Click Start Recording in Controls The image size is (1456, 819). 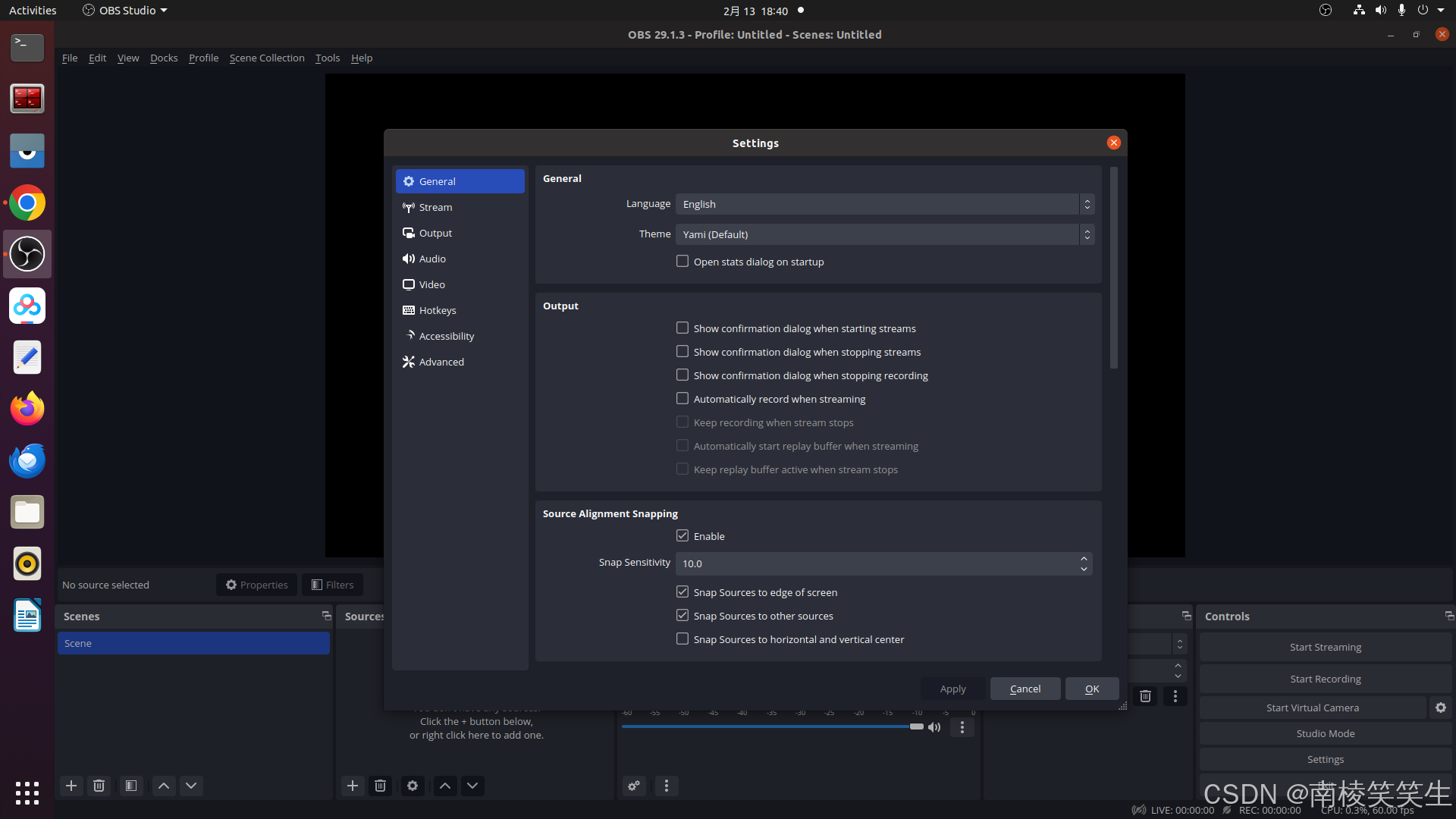[1325, 679]
